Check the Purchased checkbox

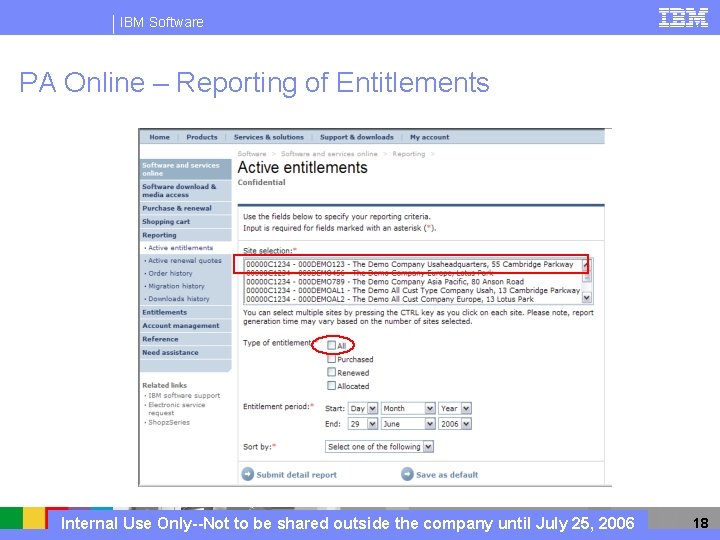tap(332, 359)
